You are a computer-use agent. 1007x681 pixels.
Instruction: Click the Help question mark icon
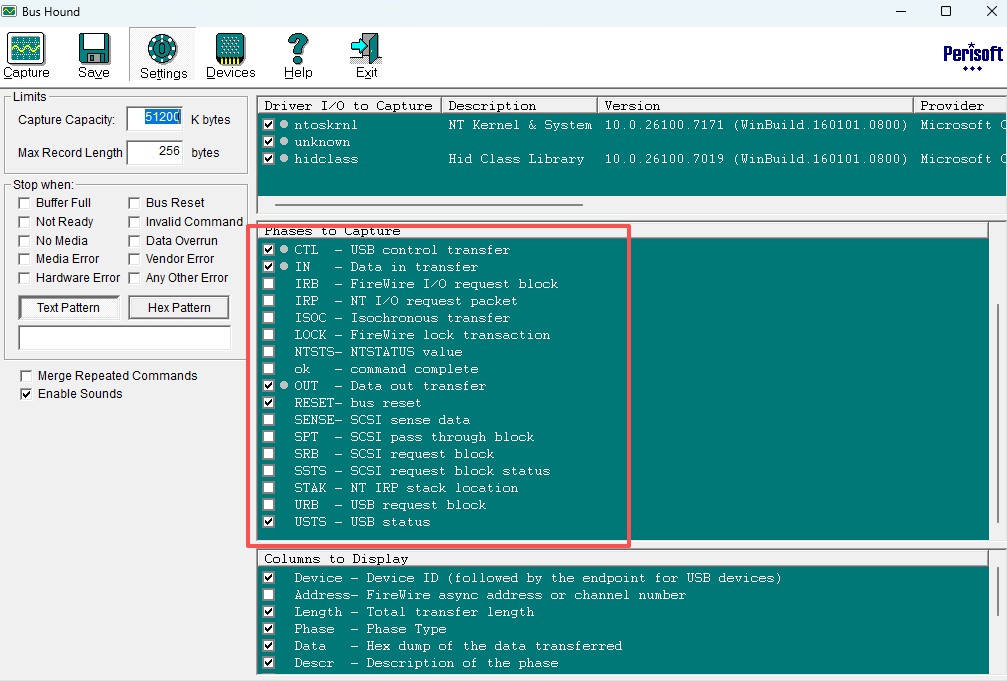298,55
